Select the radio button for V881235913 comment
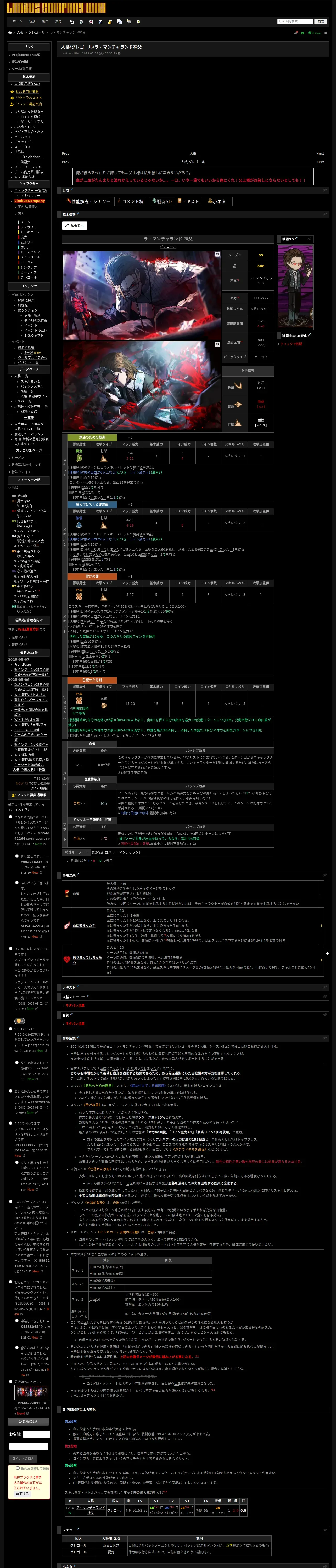The width and height of the screenshot is (336, 1568). click(x=11, y=1029)
